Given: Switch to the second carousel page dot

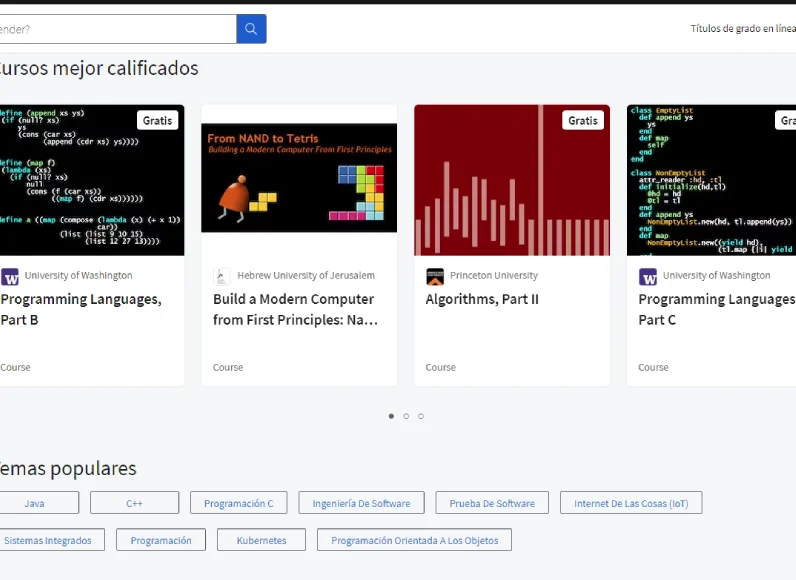Looking at the screenshot, I should (406, 416).
